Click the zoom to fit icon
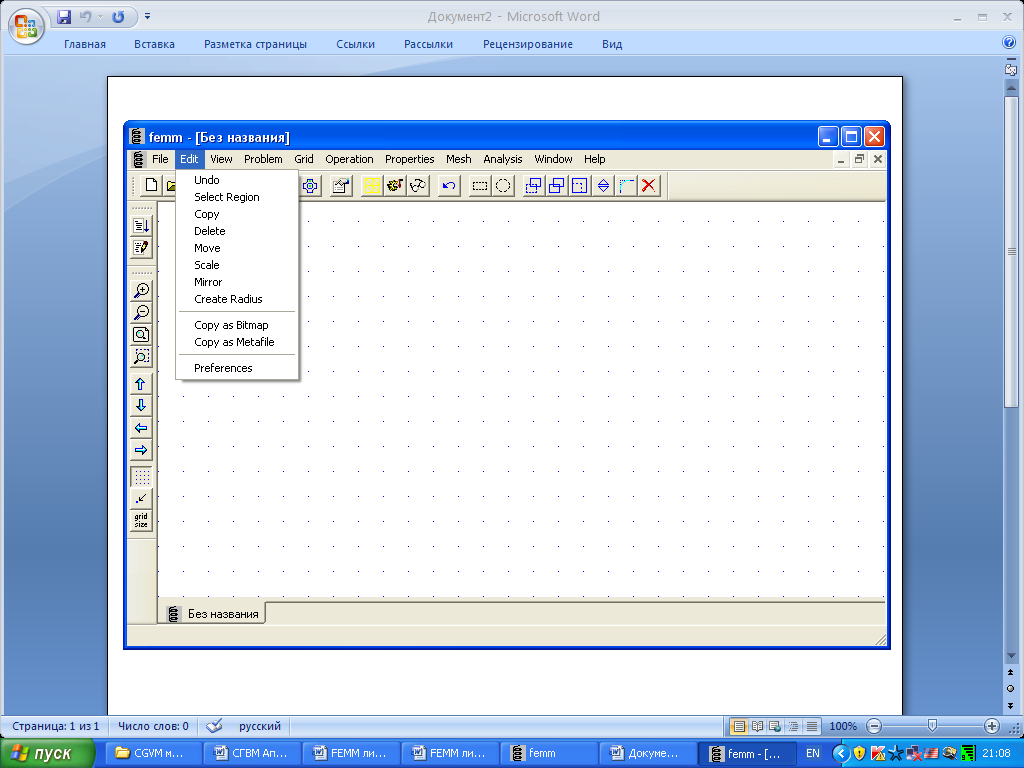The width and height of the screenshot is (1024, 768). tap(141, 335)
